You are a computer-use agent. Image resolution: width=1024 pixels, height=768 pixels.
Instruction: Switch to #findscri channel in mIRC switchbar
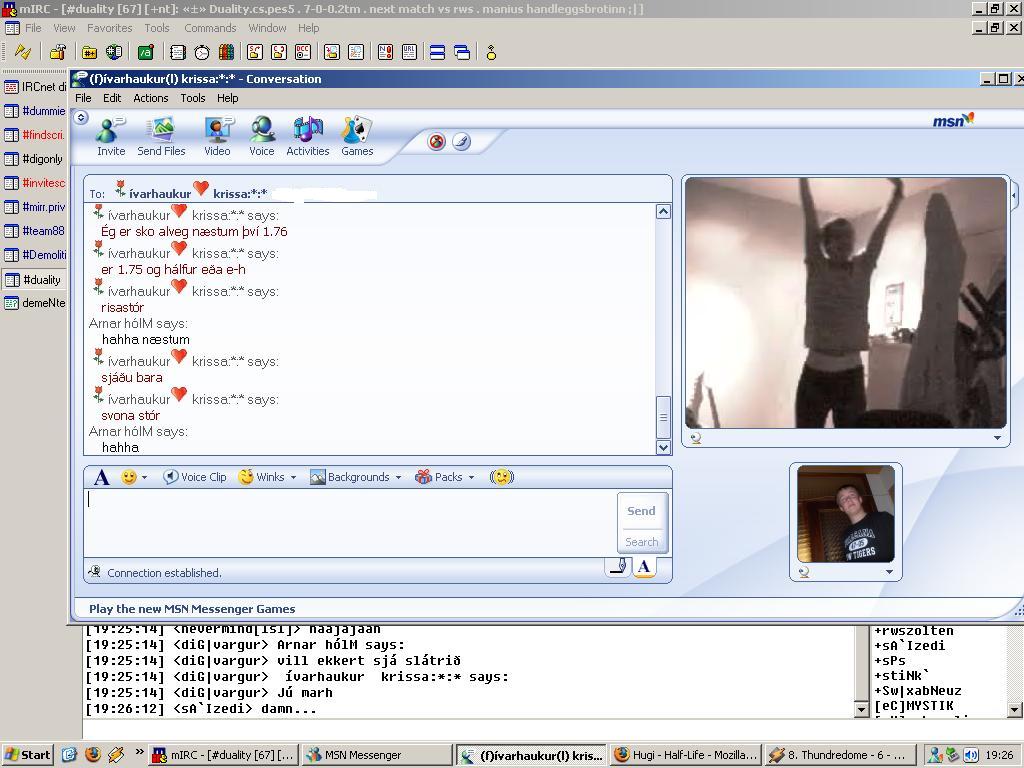pyautogui.click(x=35, y=135)
